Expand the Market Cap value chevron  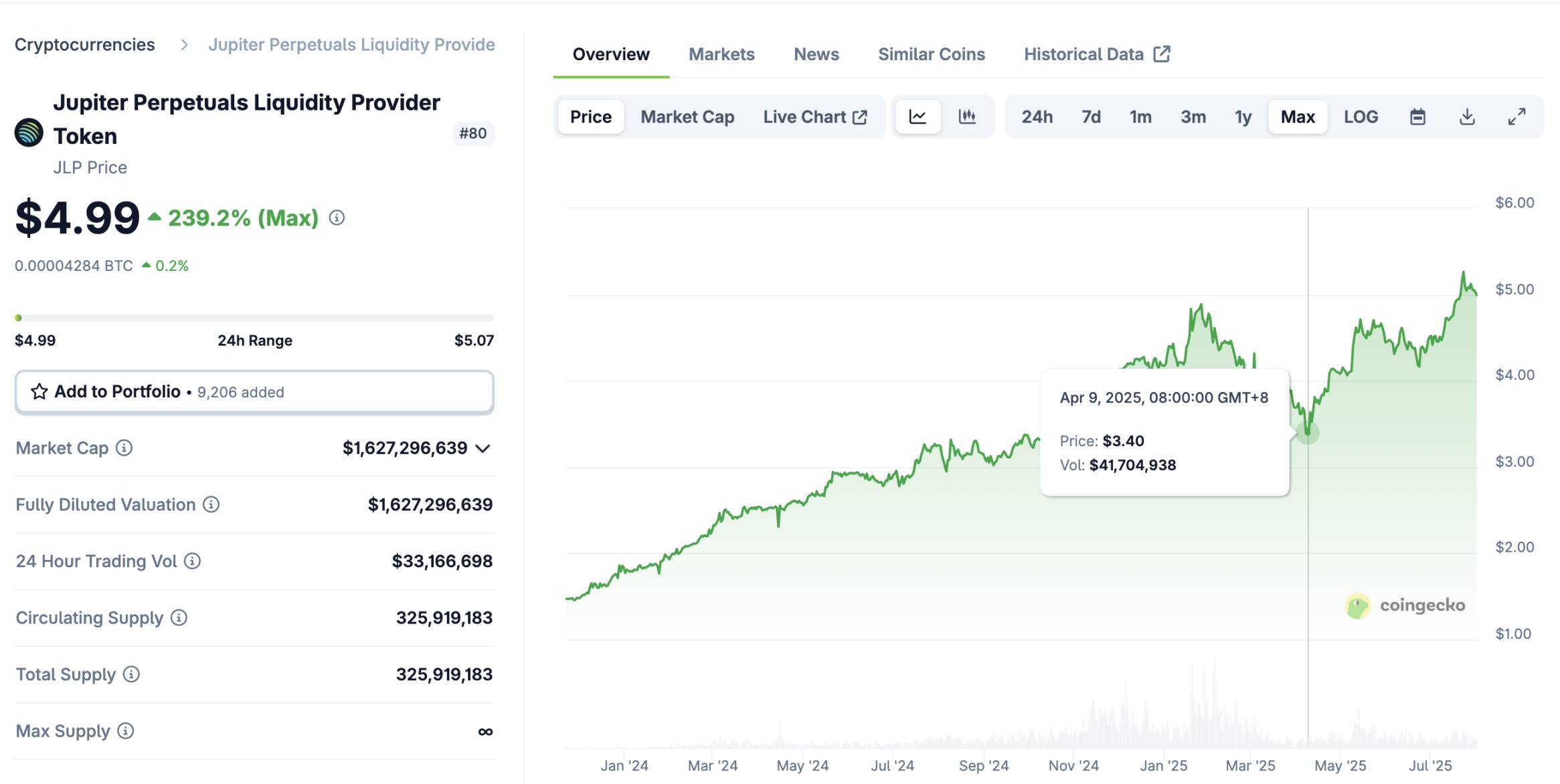pos(483,448)
